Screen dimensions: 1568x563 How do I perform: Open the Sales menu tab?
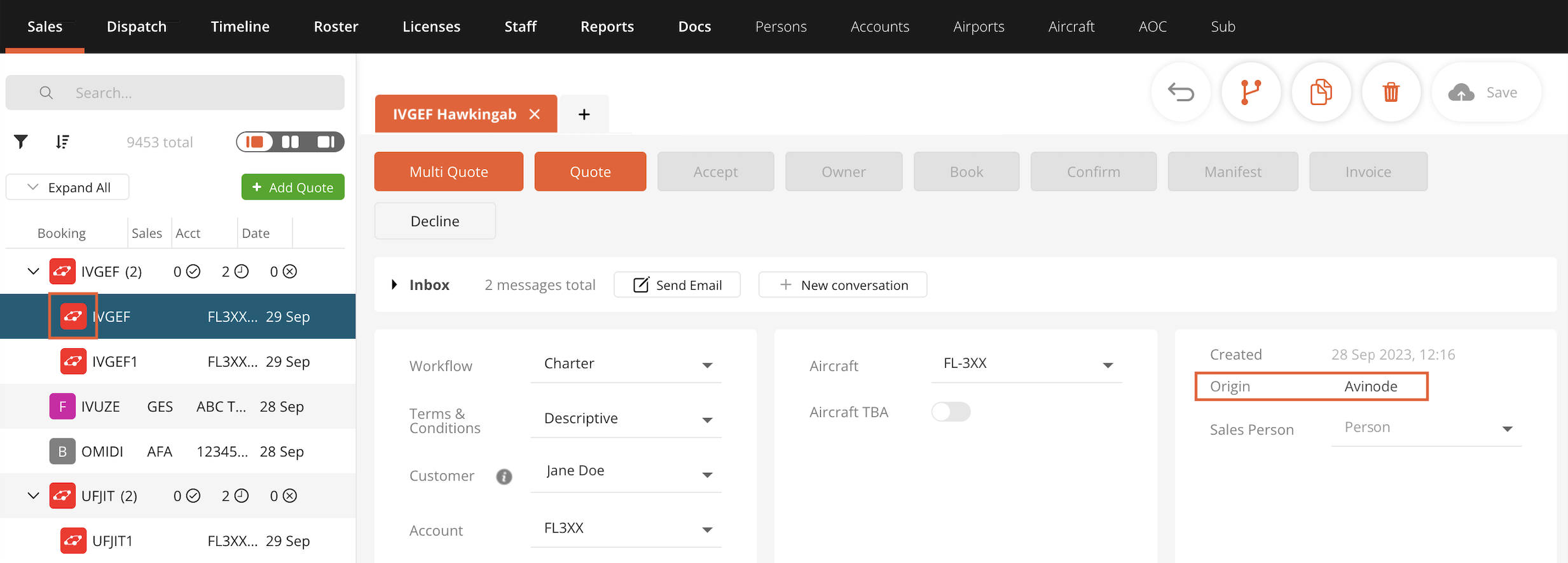[45, 27]
